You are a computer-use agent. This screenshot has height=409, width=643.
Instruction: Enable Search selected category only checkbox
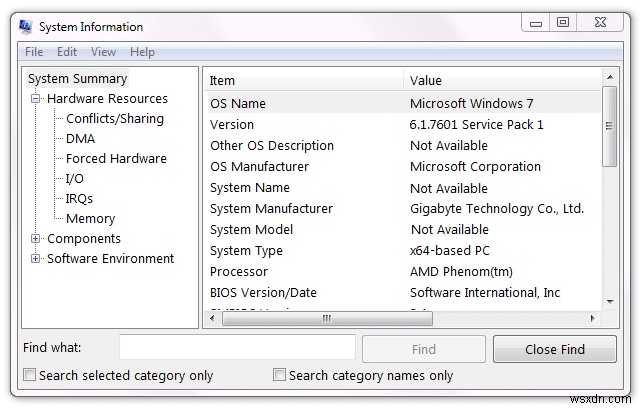pyautogui.click(x=30, y=375)
